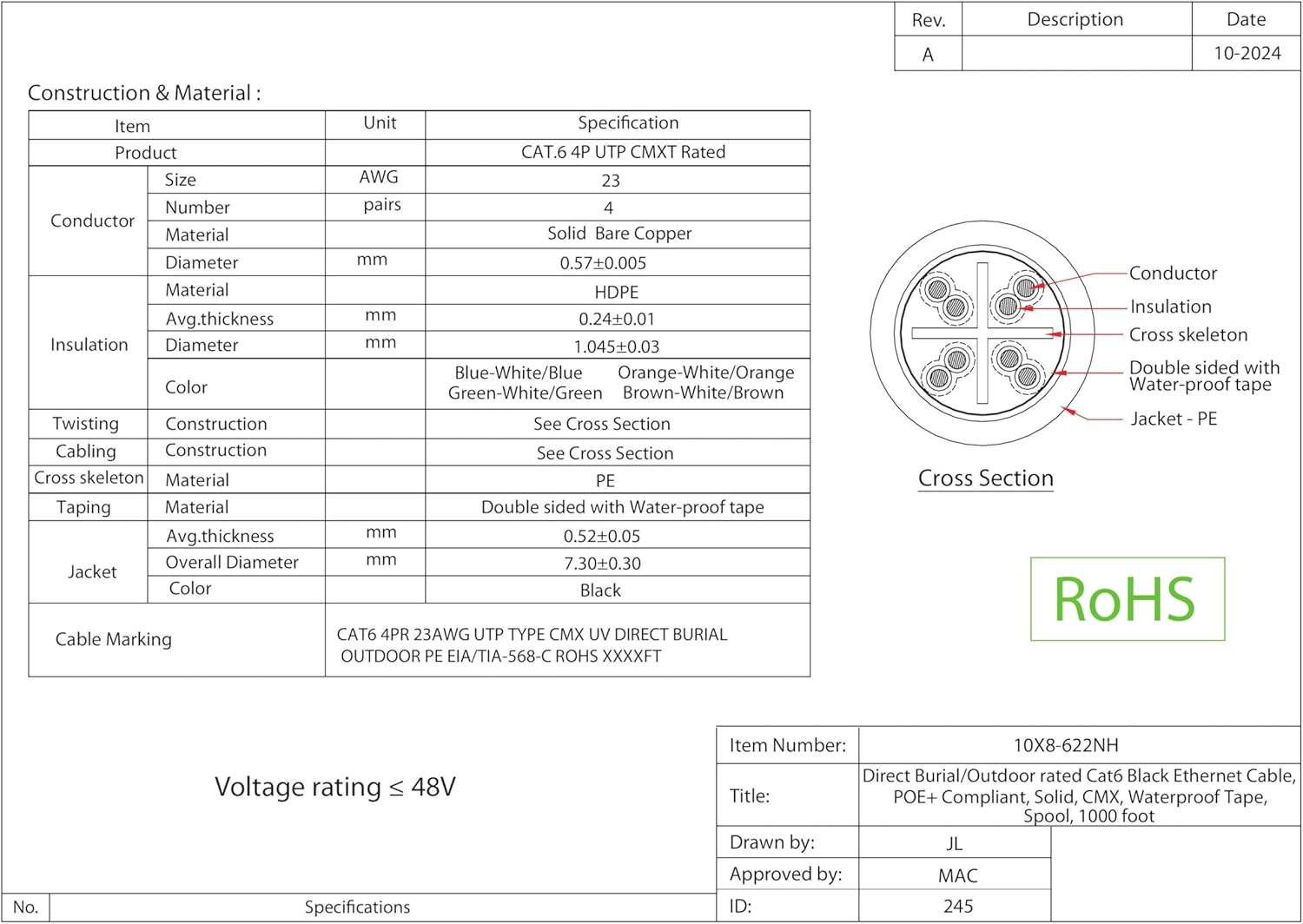Click the 'Drawn by:' label
This screenshot has width=1303, height=924.
pos(772,843)
